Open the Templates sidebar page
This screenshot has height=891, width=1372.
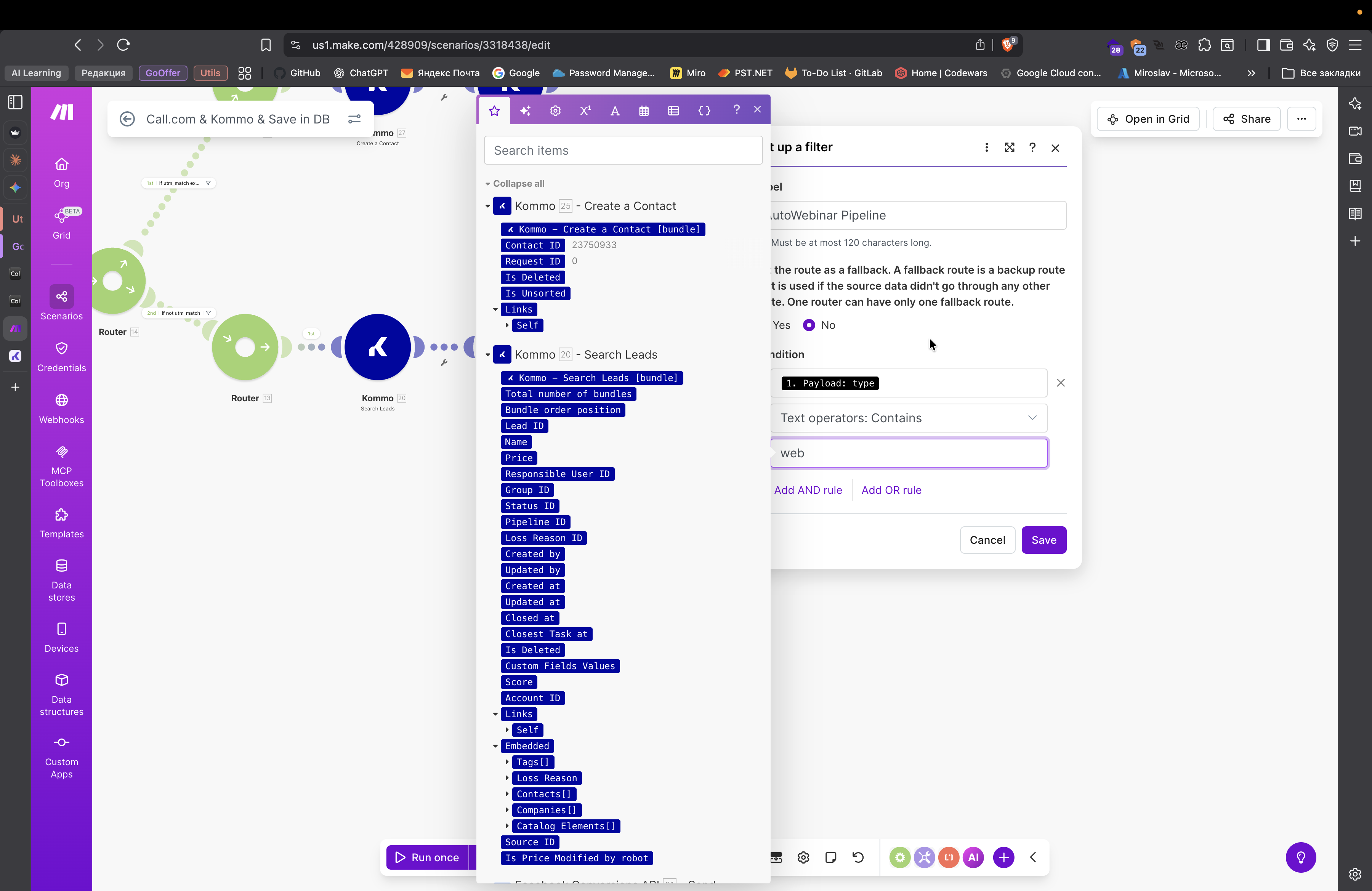tap(61, 523)
